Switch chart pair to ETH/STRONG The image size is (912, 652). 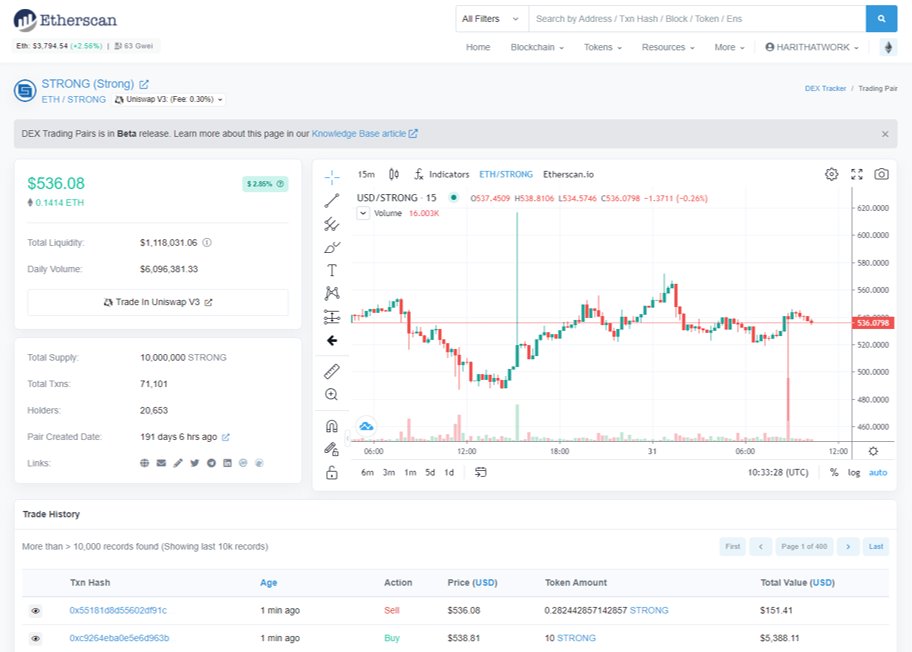pyautogui.click(x=505, y=174)
